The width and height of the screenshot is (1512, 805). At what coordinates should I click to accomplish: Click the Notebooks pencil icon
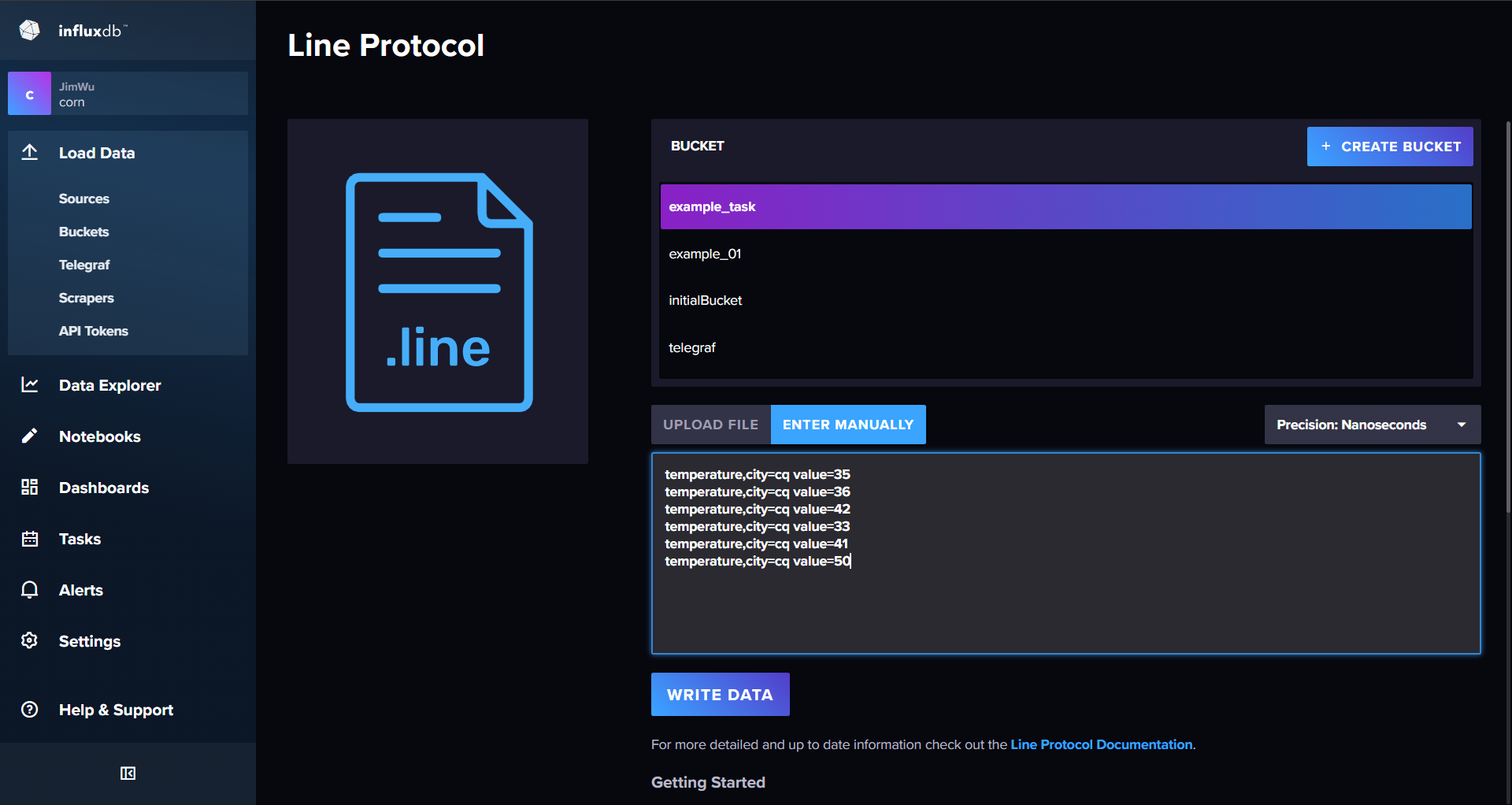[x=30, y=436]
